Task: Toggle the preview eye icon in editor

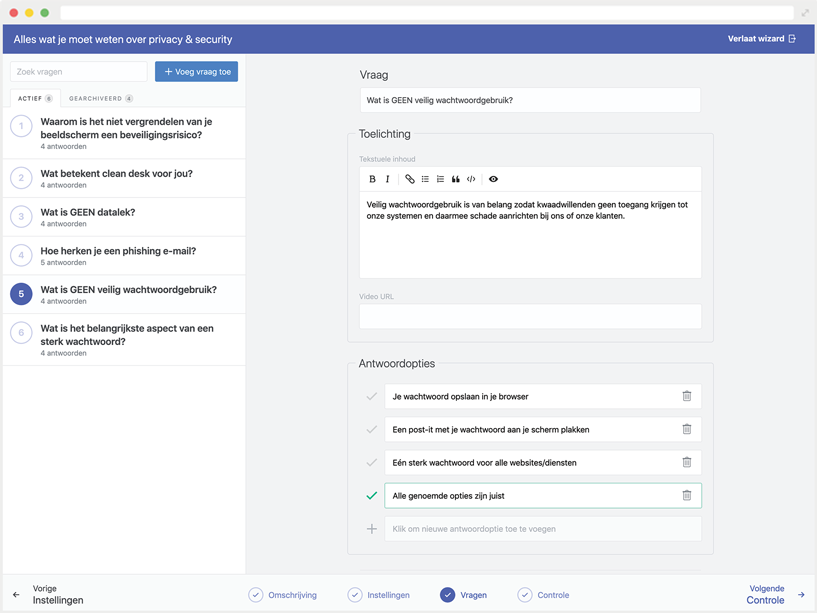Action: (x=493, y=179)
